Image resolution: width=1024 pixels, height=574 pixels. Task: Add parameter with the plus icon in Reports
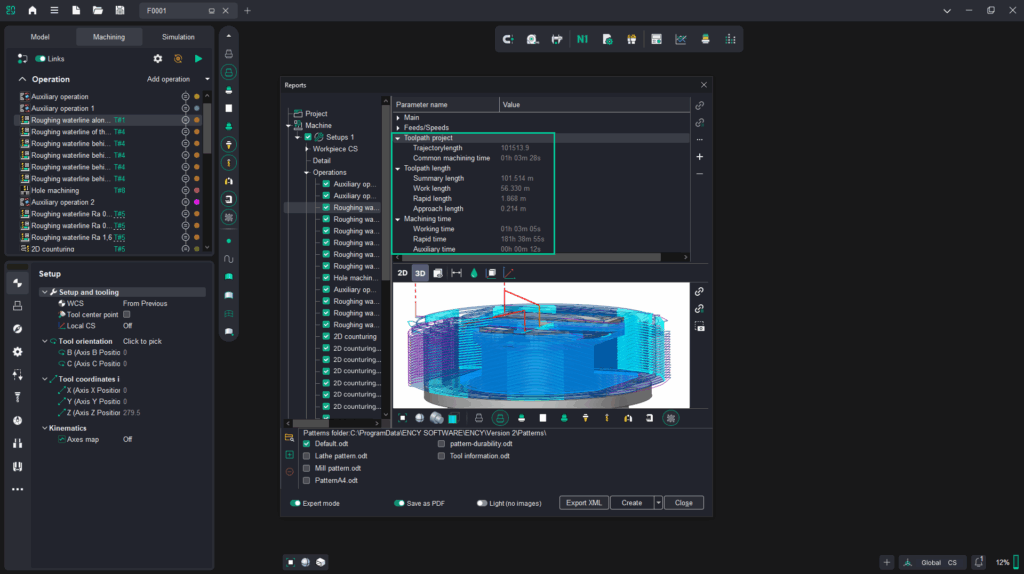pyautogui.click(x=699, y=157)
